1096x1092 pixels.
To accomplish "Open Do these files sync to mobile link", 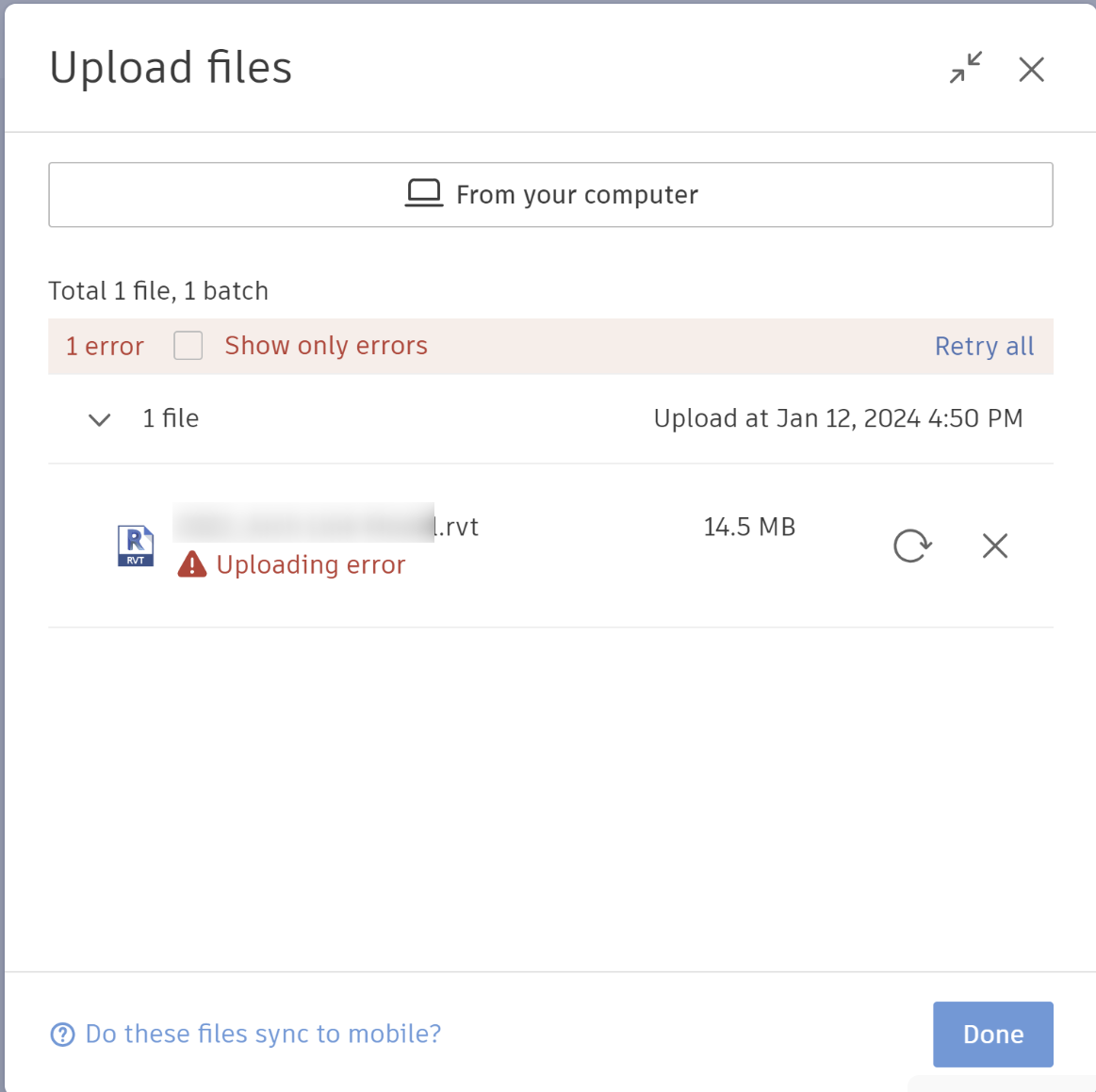I will pos(263,1034).
